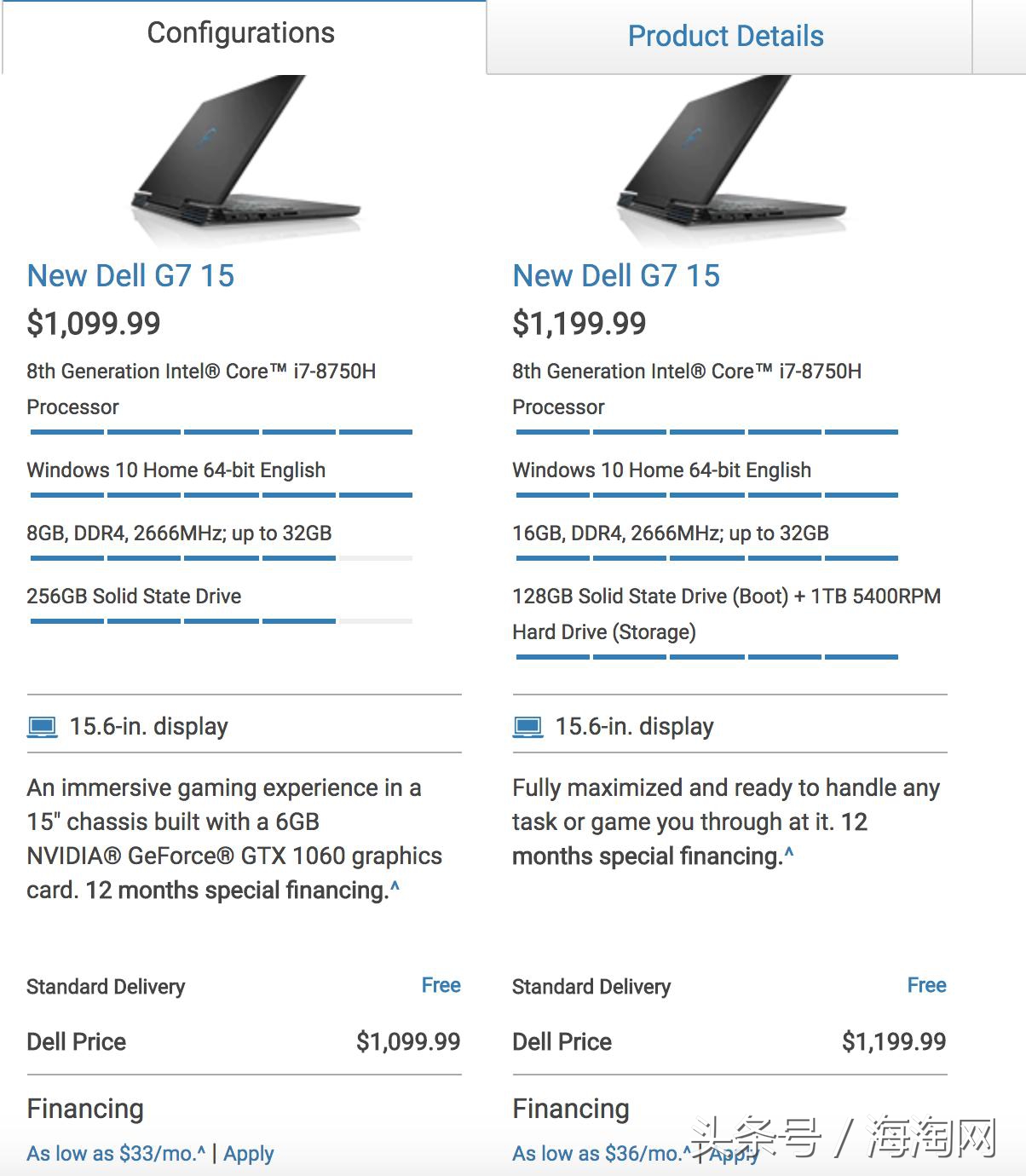Open the Product Details tab
1026x1176 pixels.
725,37
